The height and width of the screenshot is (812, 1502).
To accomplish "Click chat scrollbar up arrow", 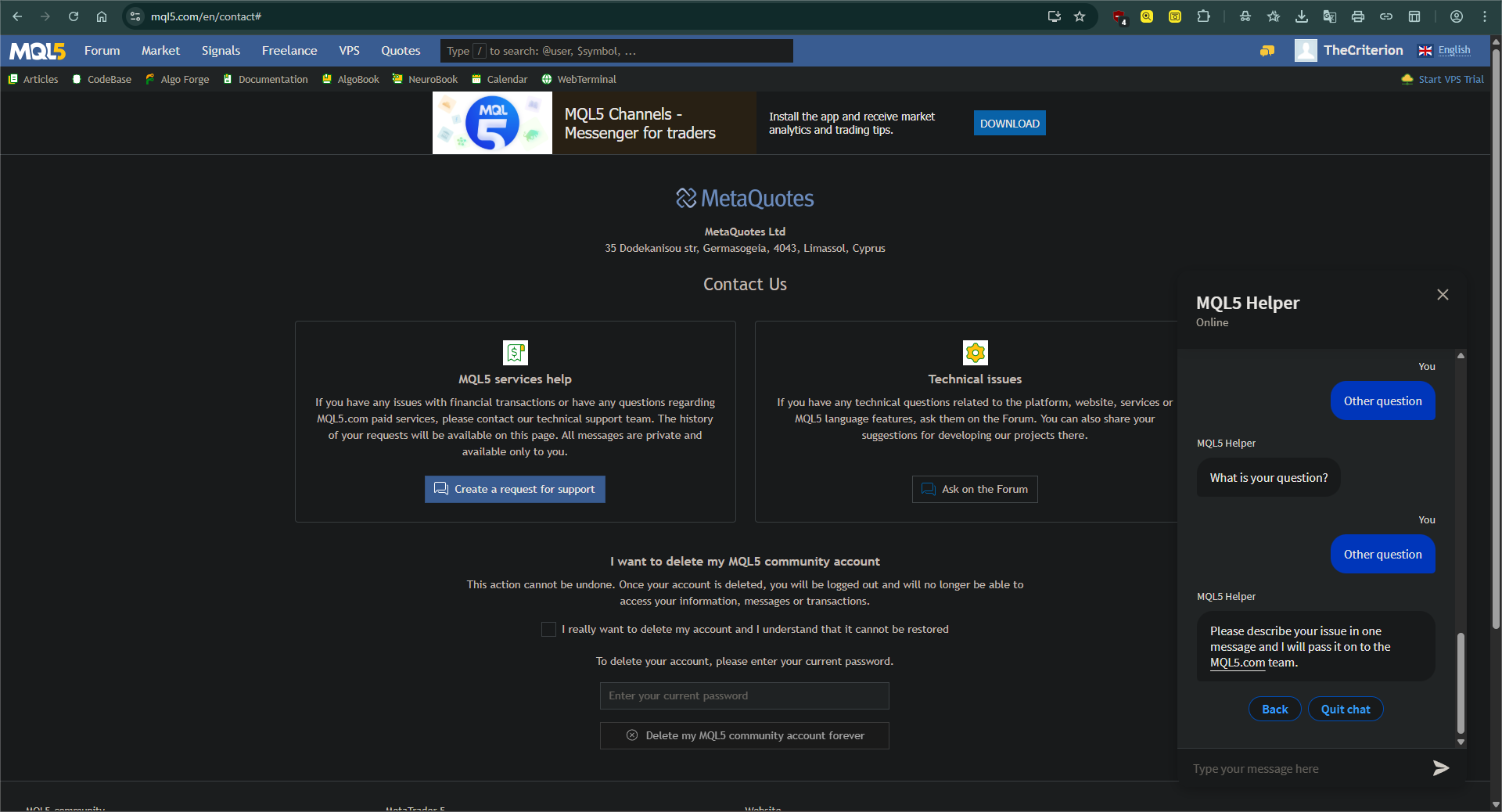I will point(1461,355).
